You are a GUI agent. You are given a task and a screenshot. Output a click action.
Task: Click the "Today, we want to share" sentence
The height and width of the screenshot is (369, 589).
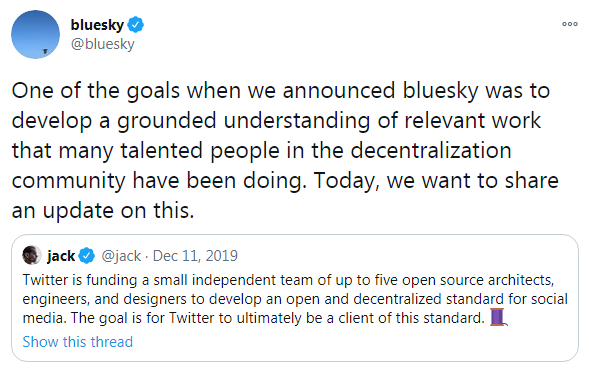point(436,181)
